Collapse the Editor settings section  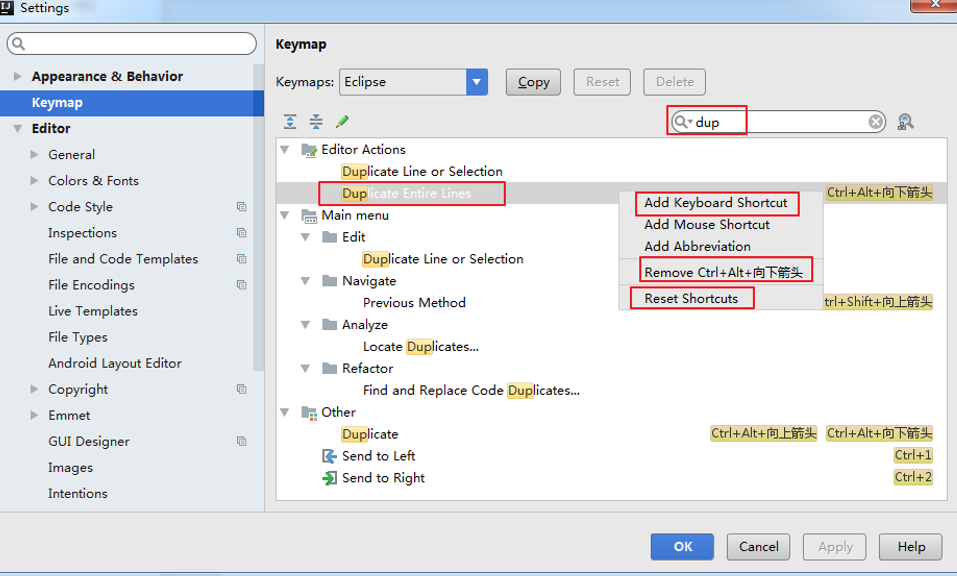pos(18,129)
